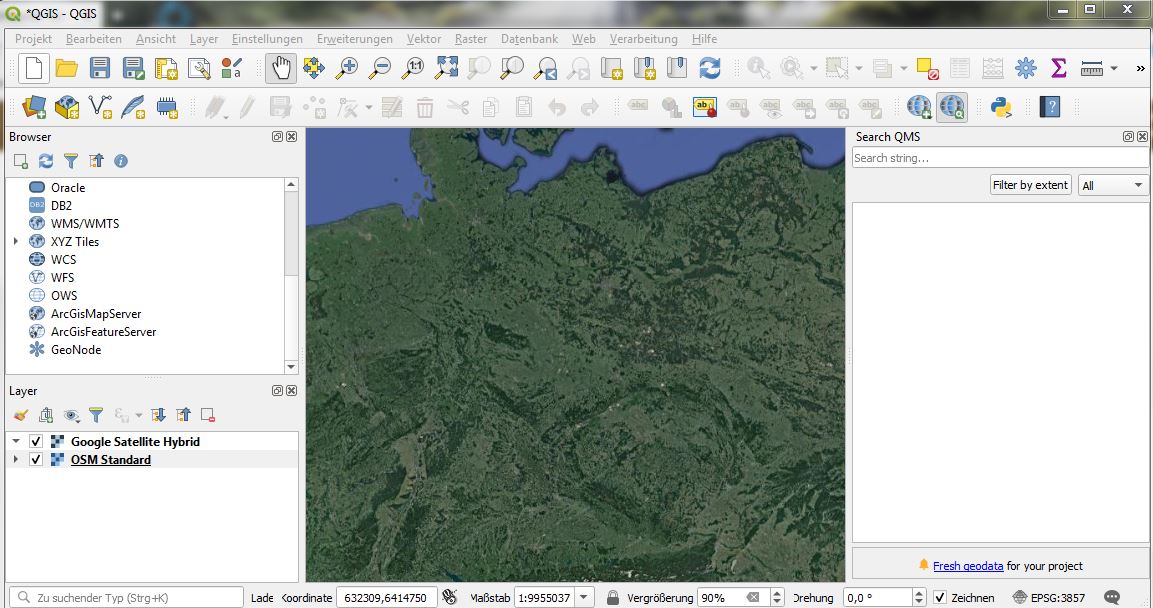Expand the XYZ Tiles tree node
Image resolution: width=1153 pixels, height=608 pixels.
[x=16, y=242]
